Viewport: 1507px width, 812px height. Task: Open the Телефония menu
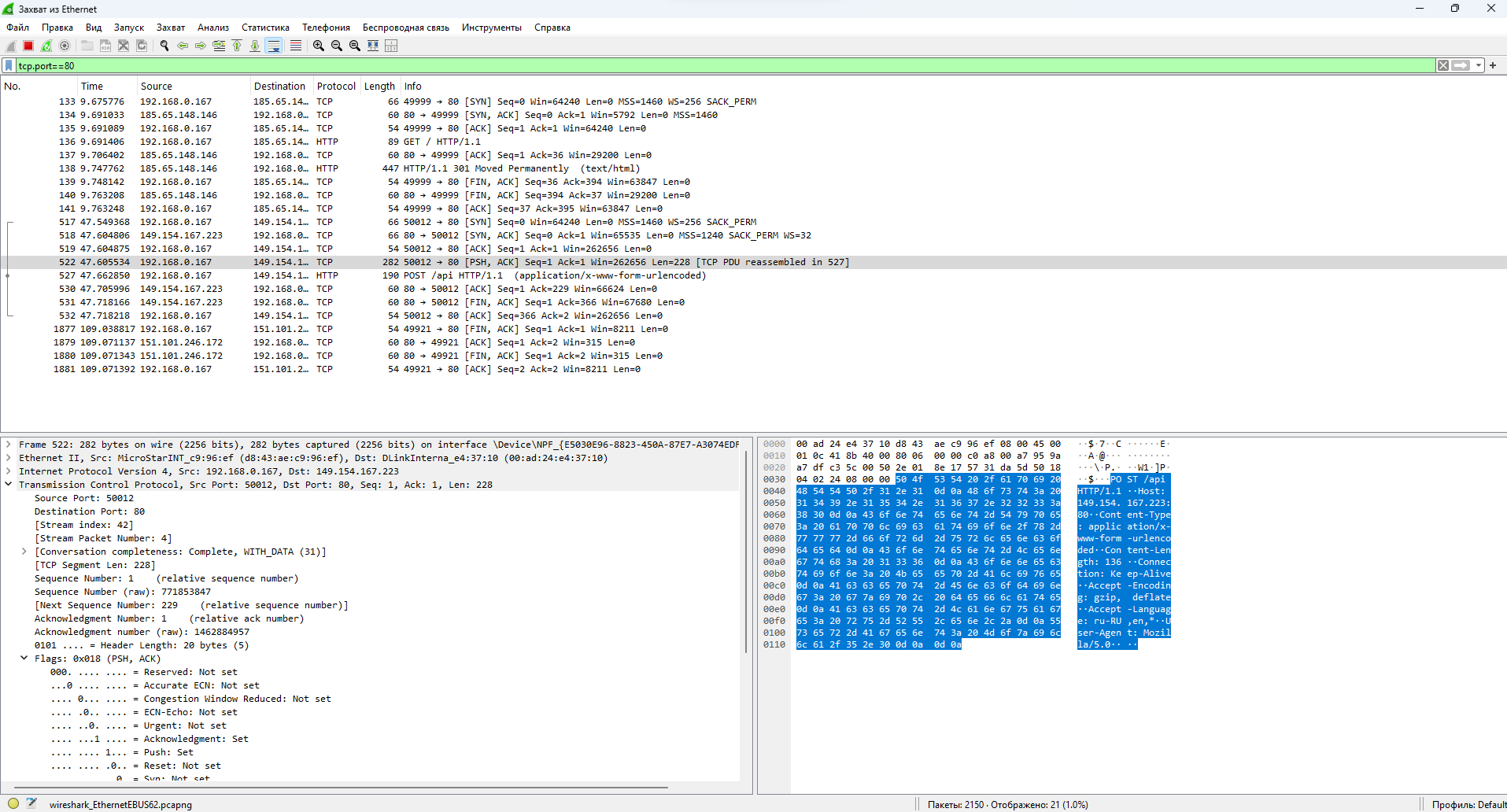(x=326, y=28)
